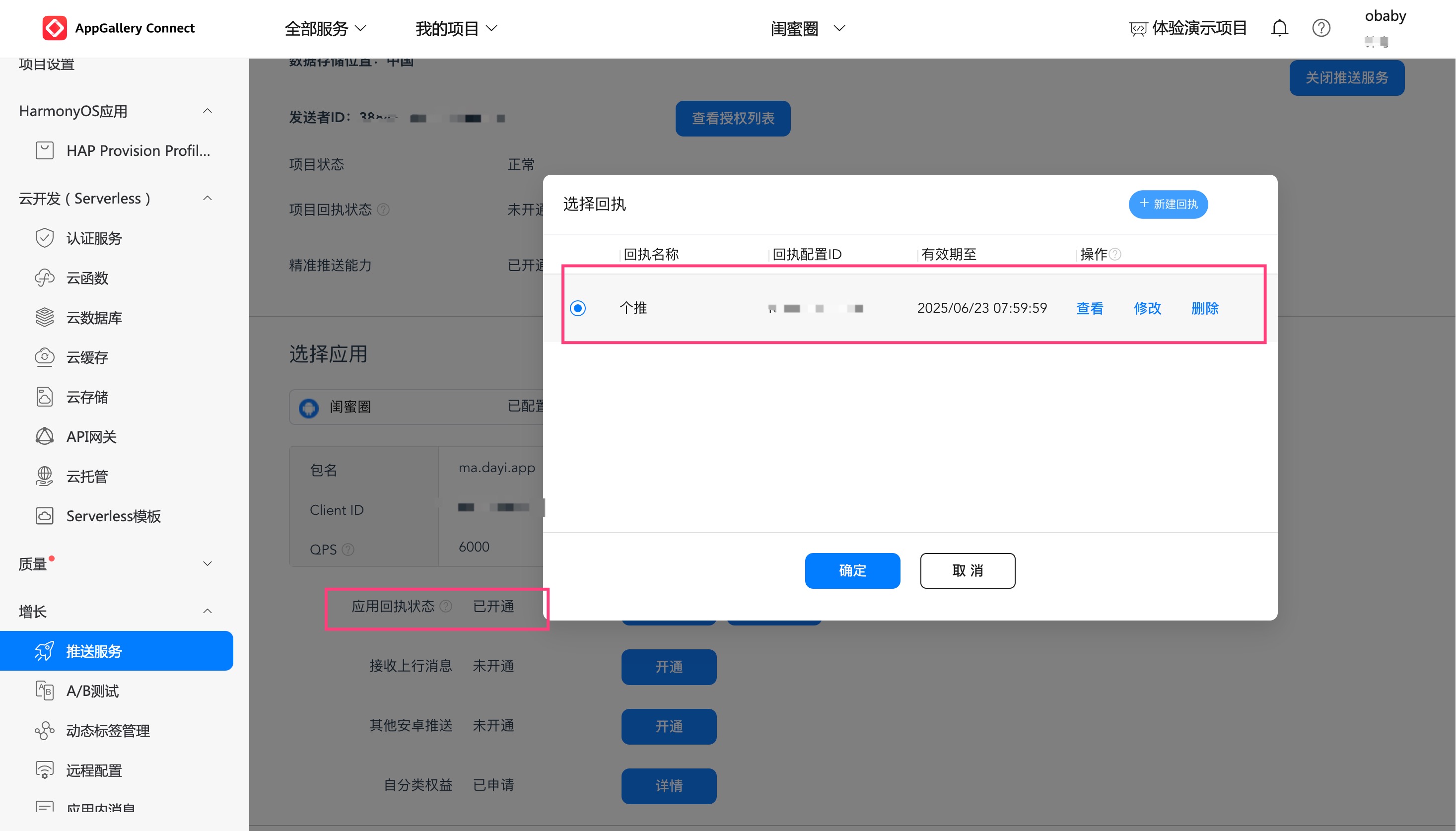Image resolution: width=1456 pixels, height=831 pixels.
Task: Open the A/B测试 sidebar icon
Action: coord(45,691)
